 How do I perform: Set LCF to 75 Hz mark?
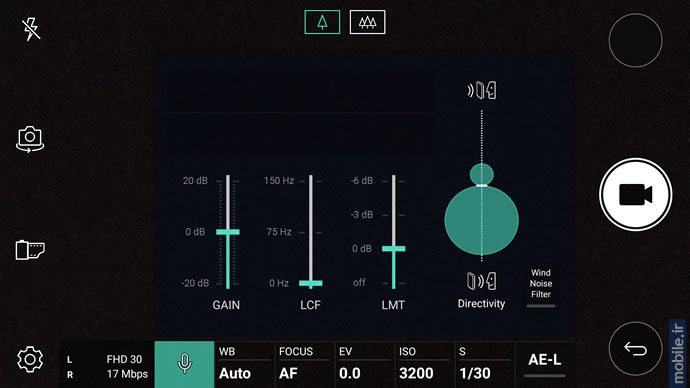tap(311, 232)
